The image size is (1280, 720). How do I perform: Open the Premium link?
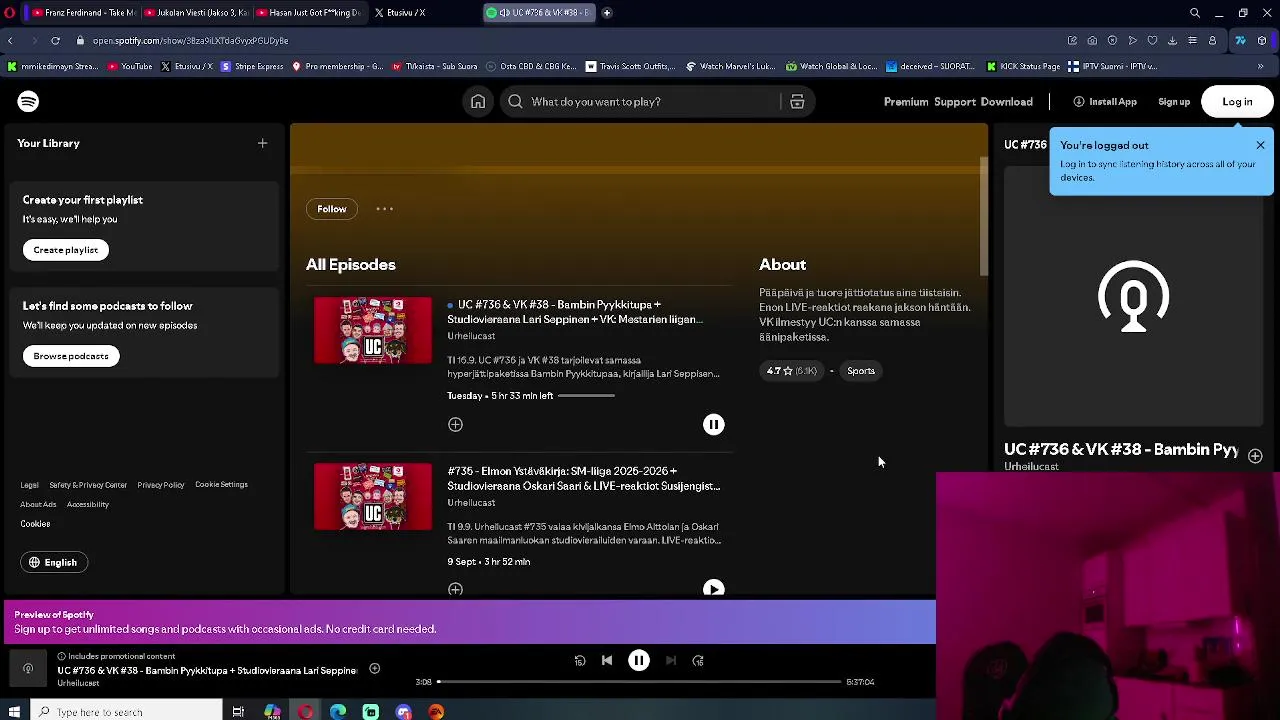click(x=906, y=102)
